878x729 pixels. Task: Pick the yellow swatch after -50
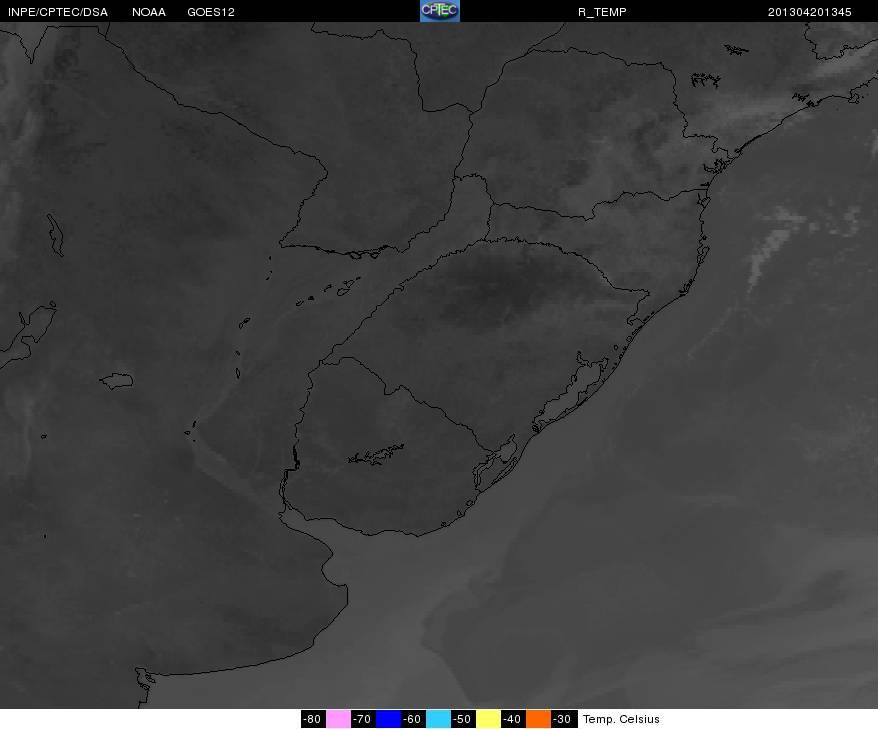[488, 719]
